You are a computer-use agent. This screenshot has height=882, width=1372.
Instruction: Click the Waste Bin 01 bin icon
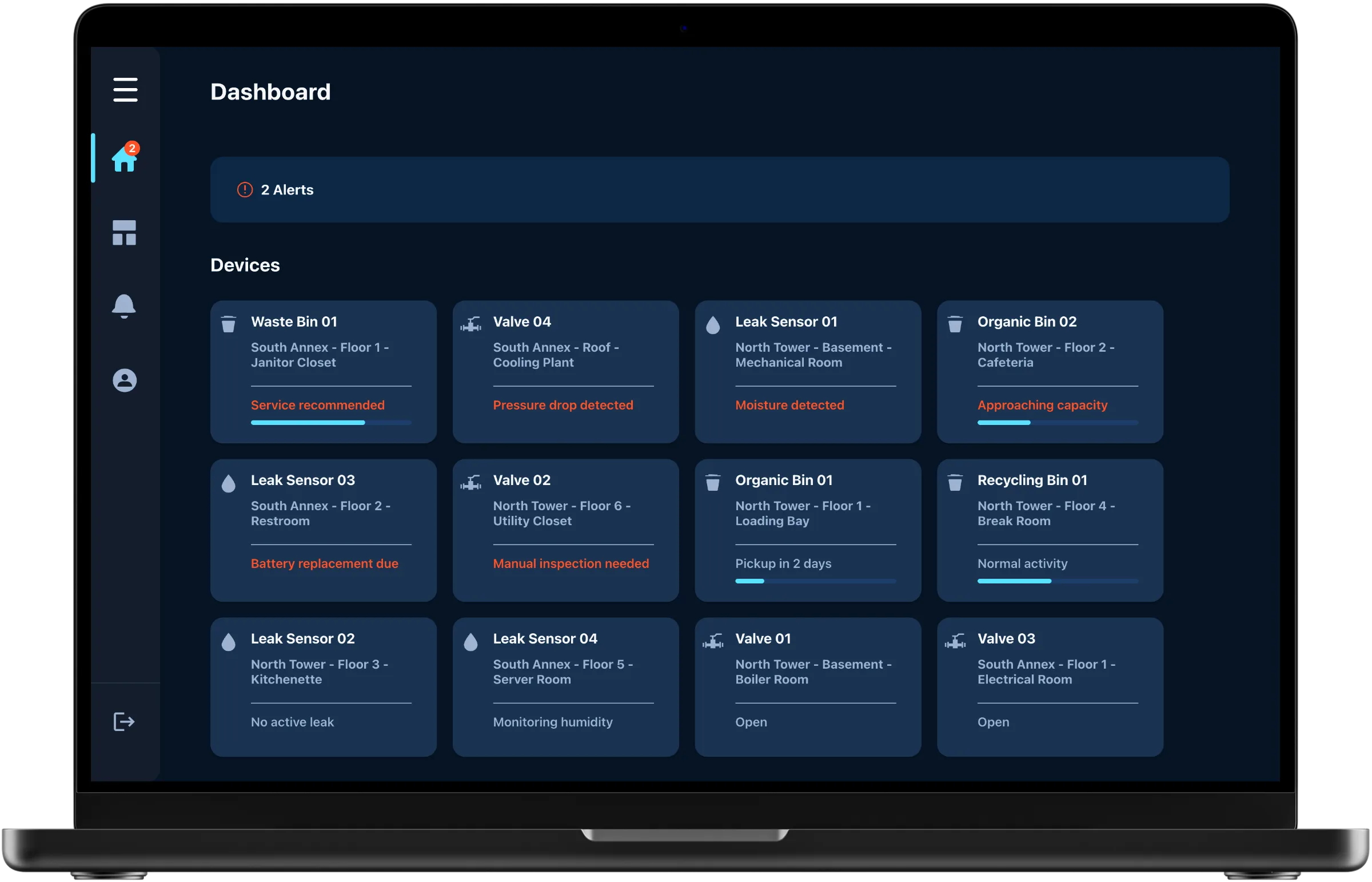228,324
